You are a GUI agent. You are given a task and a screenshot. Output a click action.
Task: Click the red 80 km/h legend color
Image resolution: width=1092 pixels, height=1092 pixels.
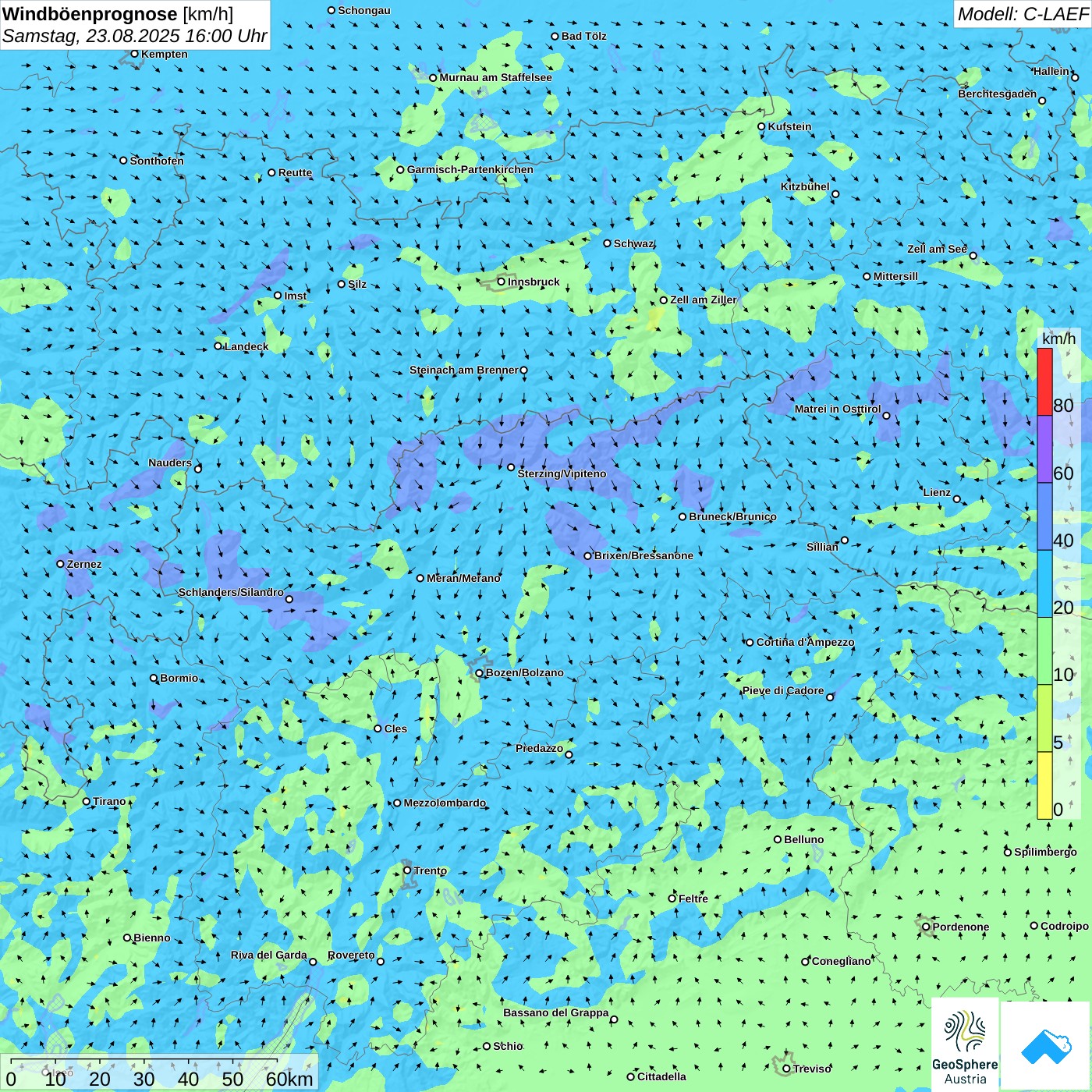[1044, 381]
